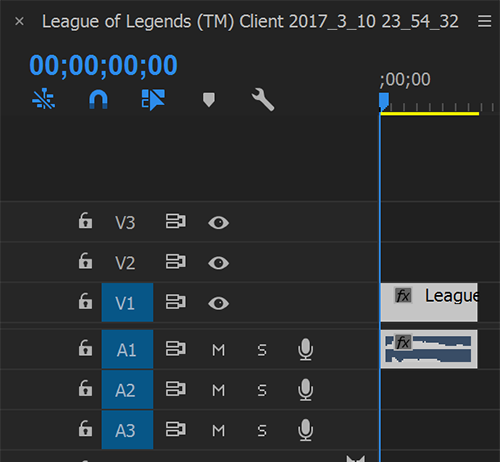Toggle insert sequences as nests option
Image resolution: width=500 pixels, height=462 pixels.
[44, 99]
